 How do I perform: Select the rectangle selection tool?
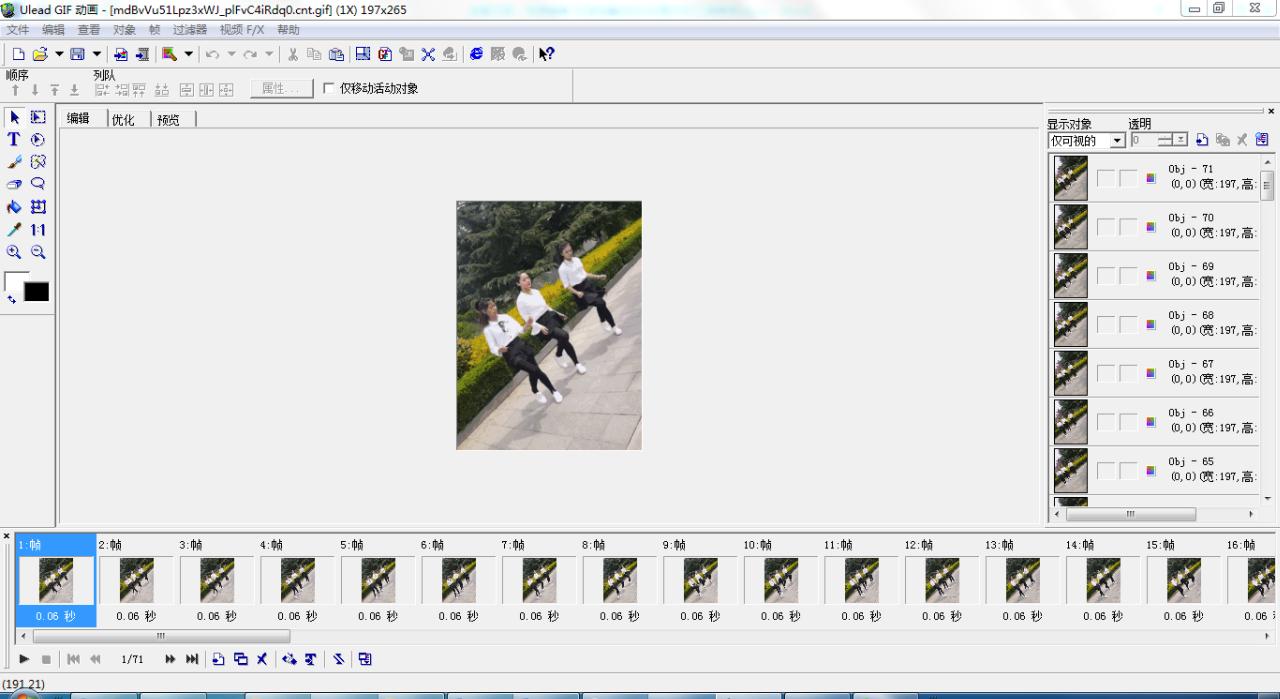[38, 117]
